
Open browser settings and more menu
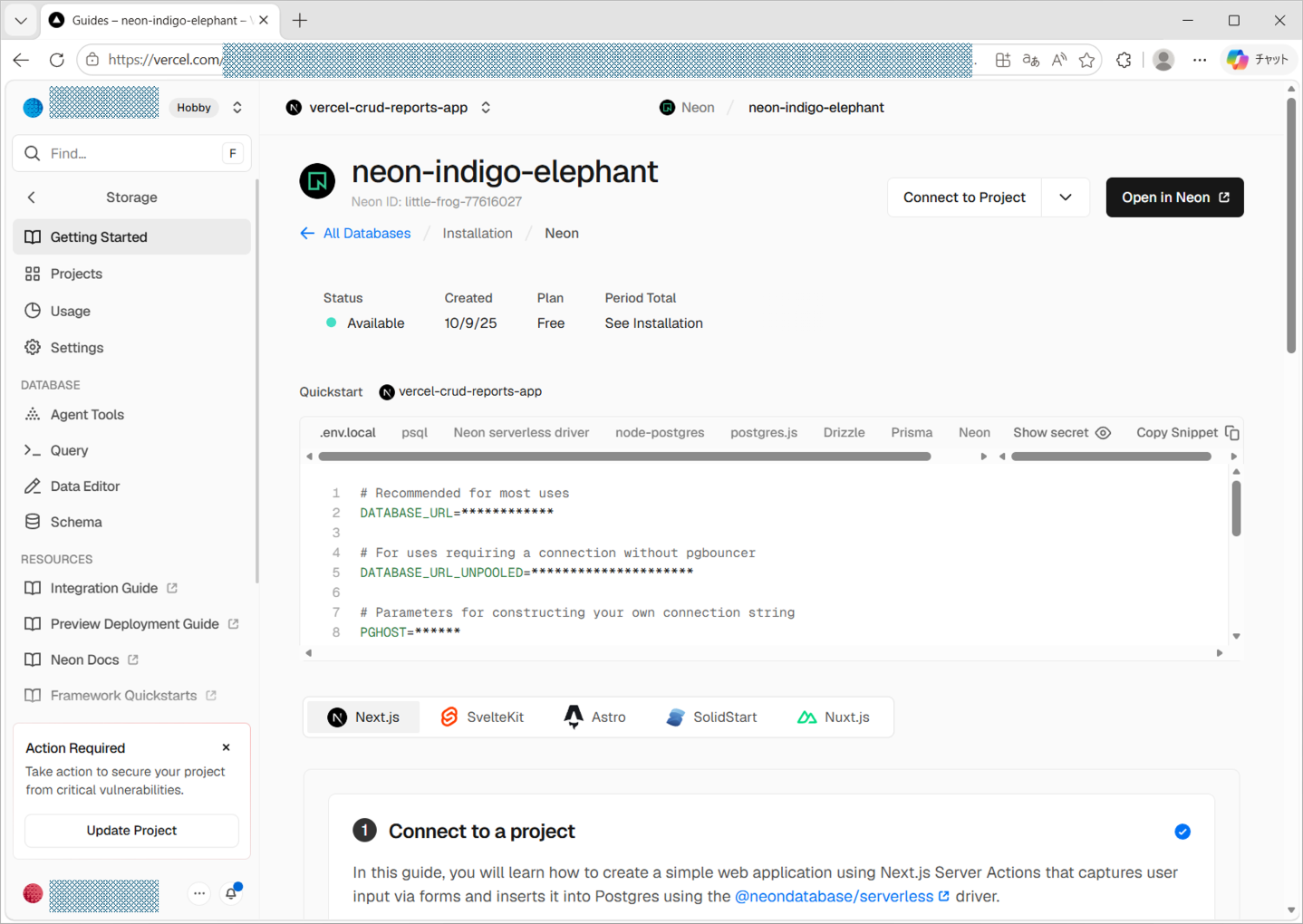(x=1200, y=60)
